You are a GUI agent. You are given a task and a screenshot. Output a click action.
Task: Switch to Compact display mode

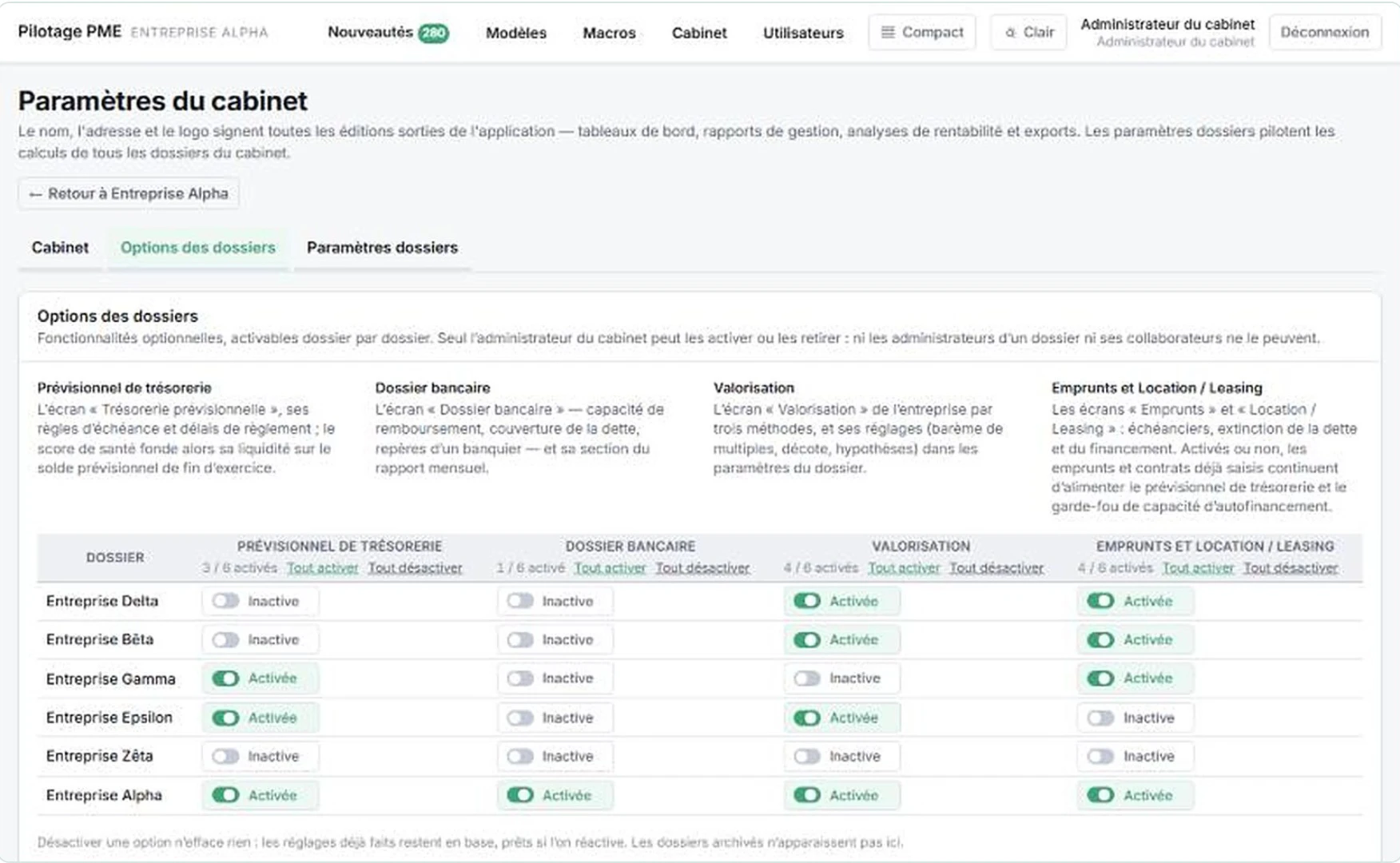click(922, 33)
